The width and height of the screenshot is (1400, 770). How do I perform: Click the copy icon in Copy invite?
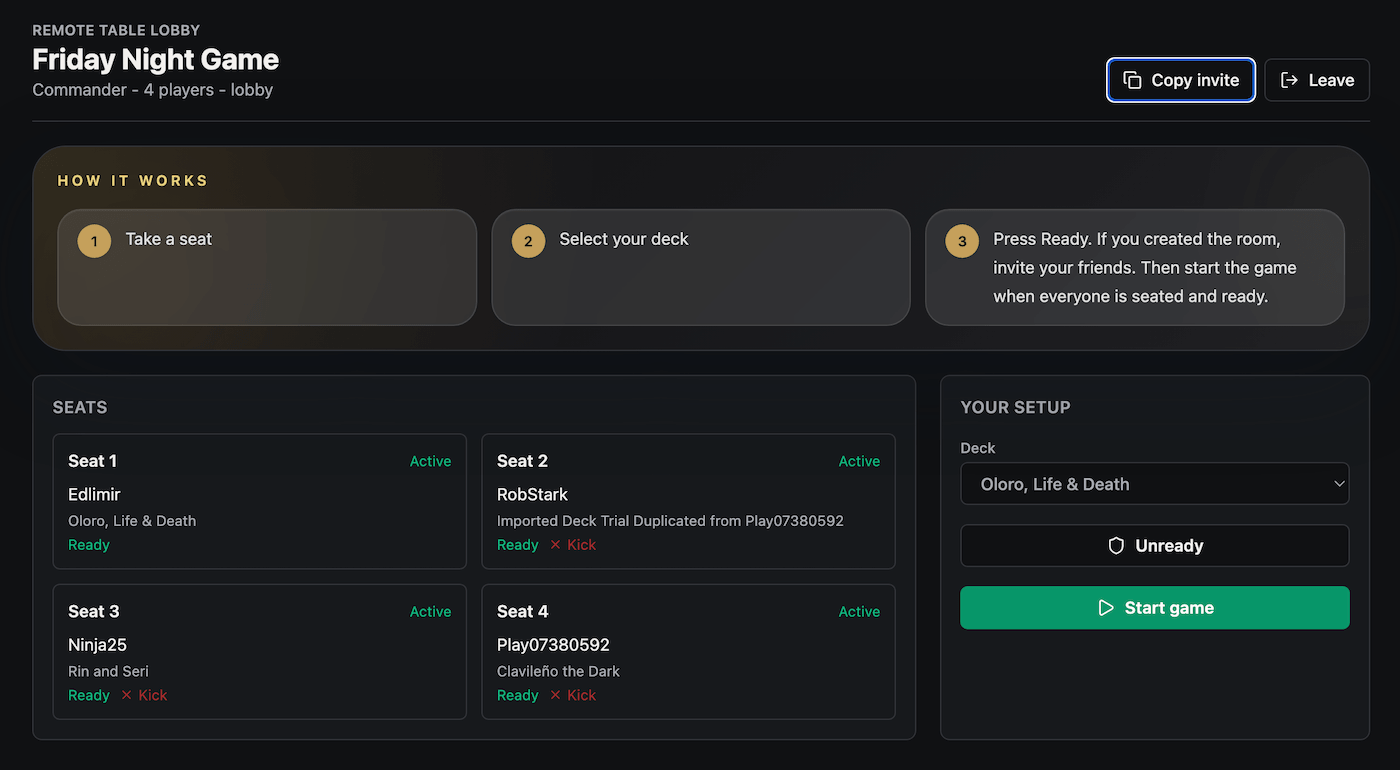coord(1132,80)
